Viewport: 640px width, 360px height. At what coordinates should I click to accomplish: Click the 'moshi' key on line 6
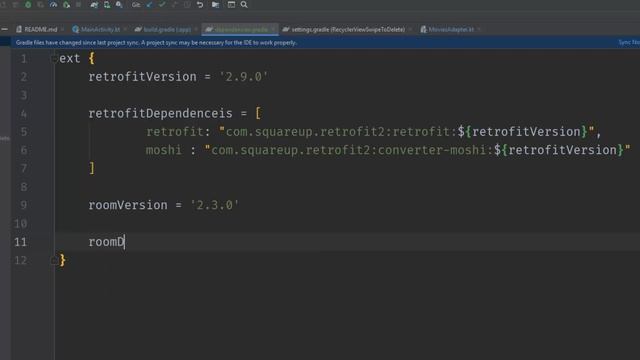click(x=164, y=150)
